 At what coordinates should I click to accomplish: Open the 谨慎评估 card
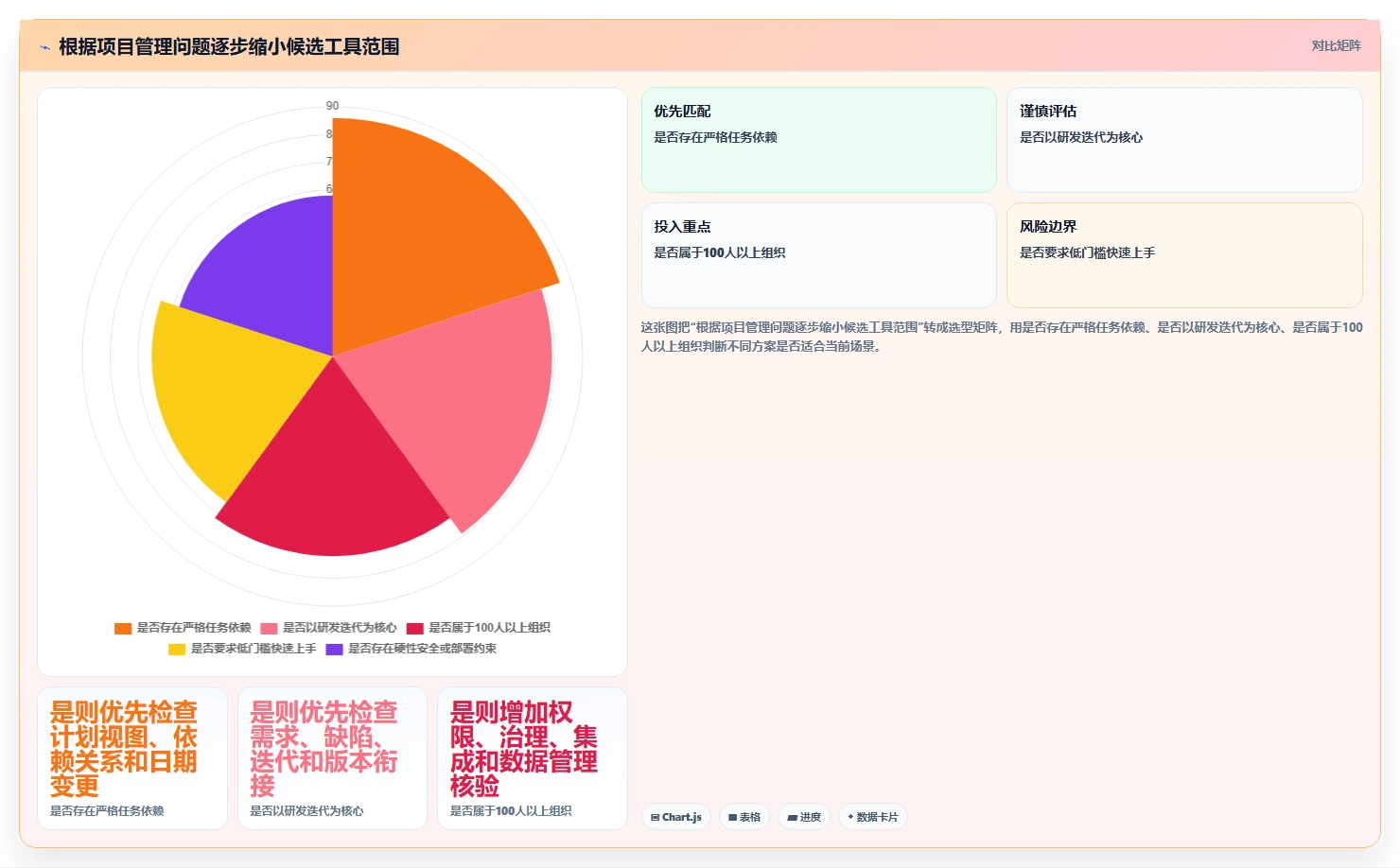(1184, 140)
